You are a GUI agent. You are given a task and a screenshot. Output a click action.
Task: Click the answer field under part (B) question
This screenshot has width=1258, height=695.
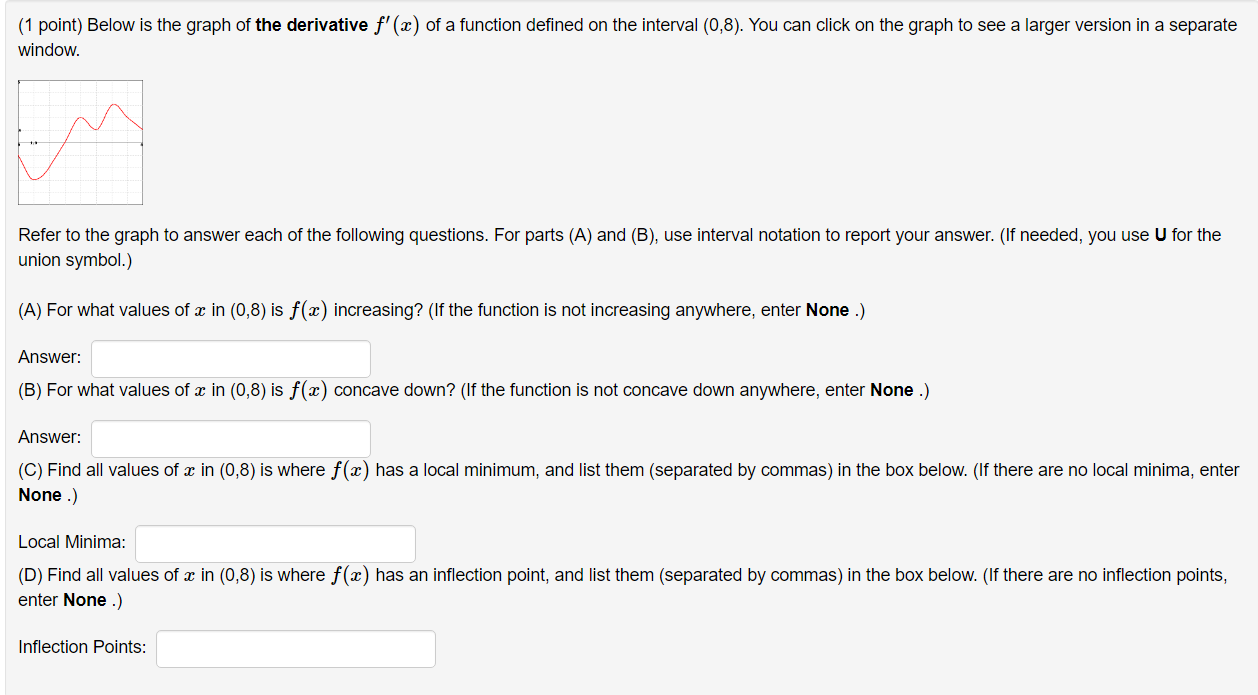coord(230,437)
